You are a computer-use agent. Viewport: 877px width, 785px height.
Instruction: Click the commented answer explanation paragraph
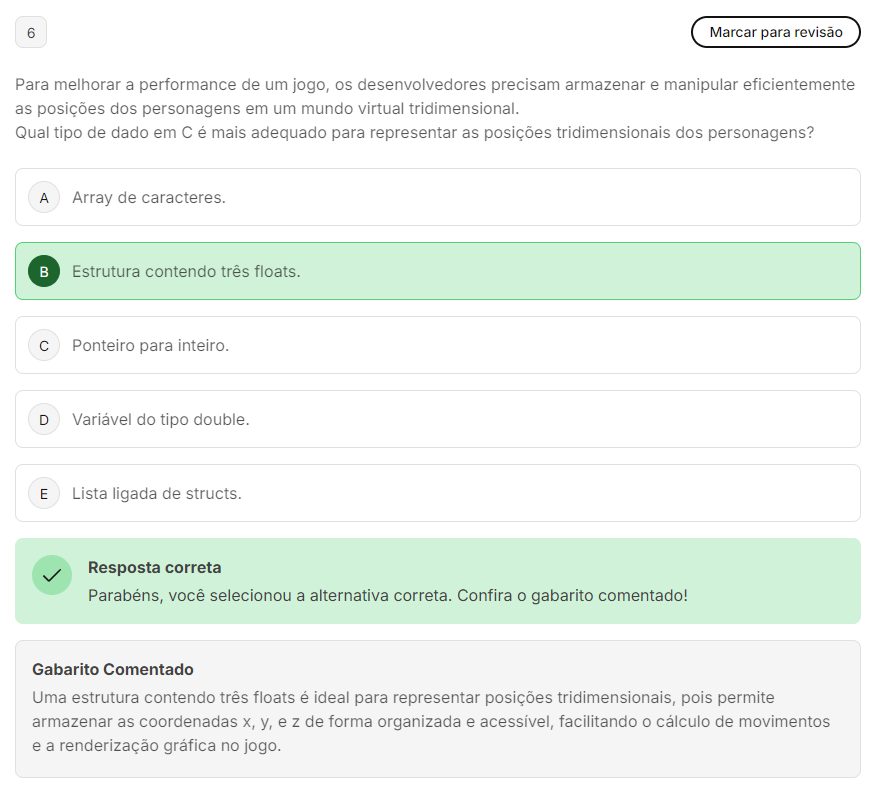[x=431, y=722]
